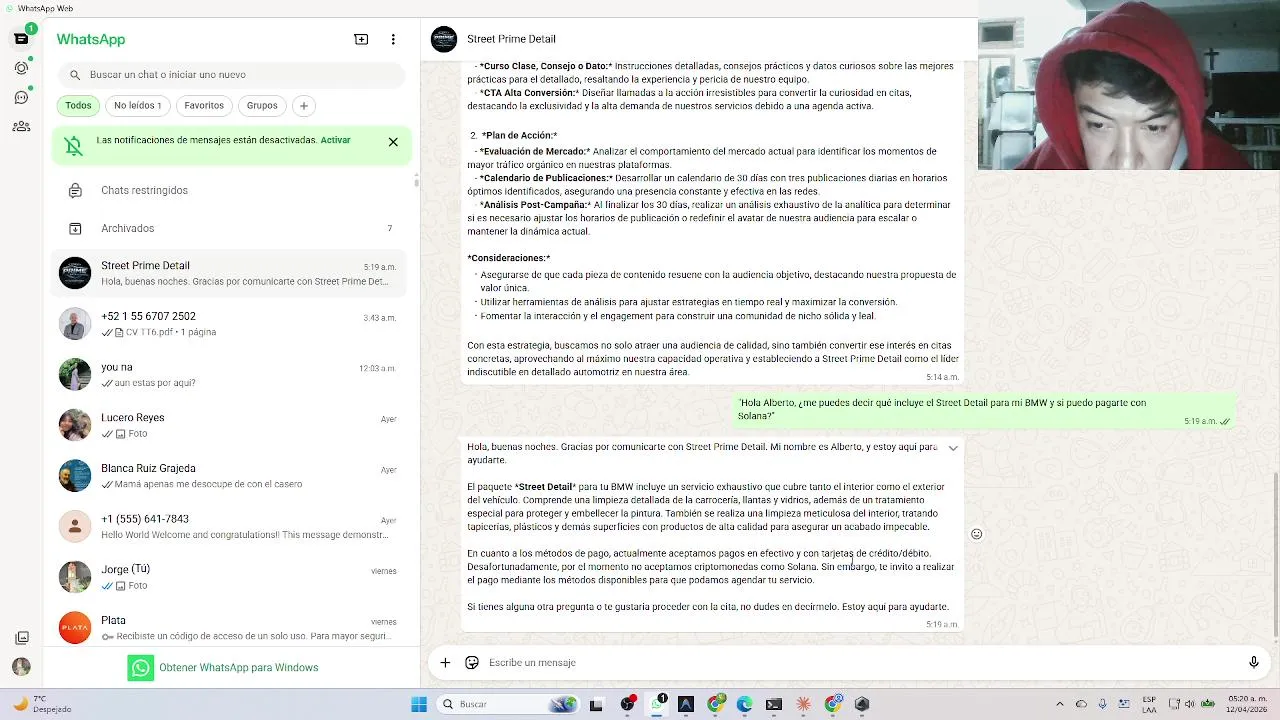Screen dimensions: 1280x720
Task: Open Task View on the taskbar
Action: tap(597, 704)
